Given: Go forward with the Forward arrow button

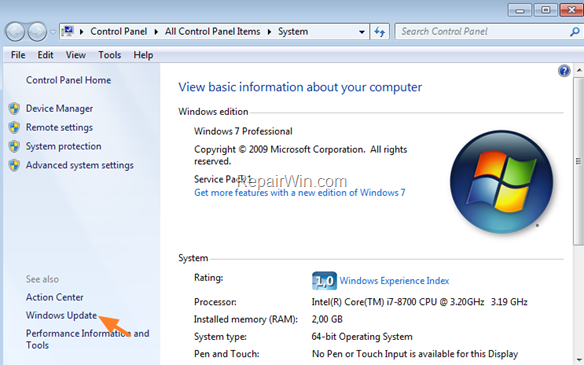Looking at the screenshot, I should tap(37, 32).
